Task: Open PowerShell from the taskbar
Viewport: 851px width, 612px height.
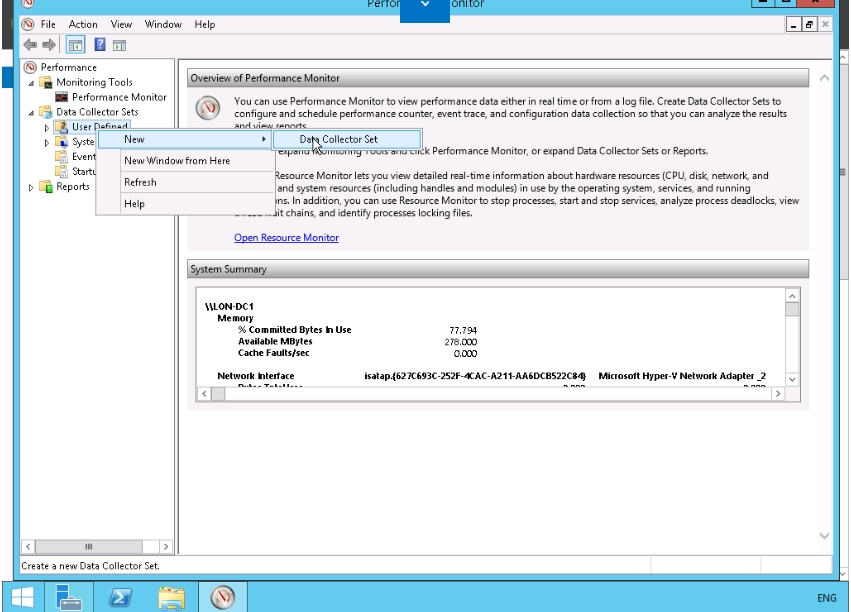Action: [x=122, y=598]
